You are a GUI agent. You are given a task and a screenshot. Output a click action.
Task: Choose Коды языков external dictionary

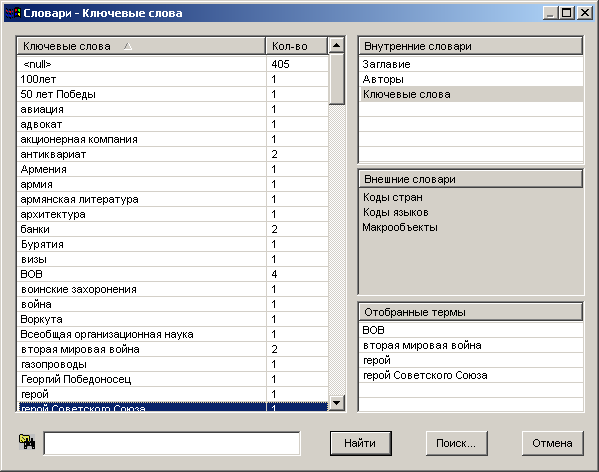[395, 212]
